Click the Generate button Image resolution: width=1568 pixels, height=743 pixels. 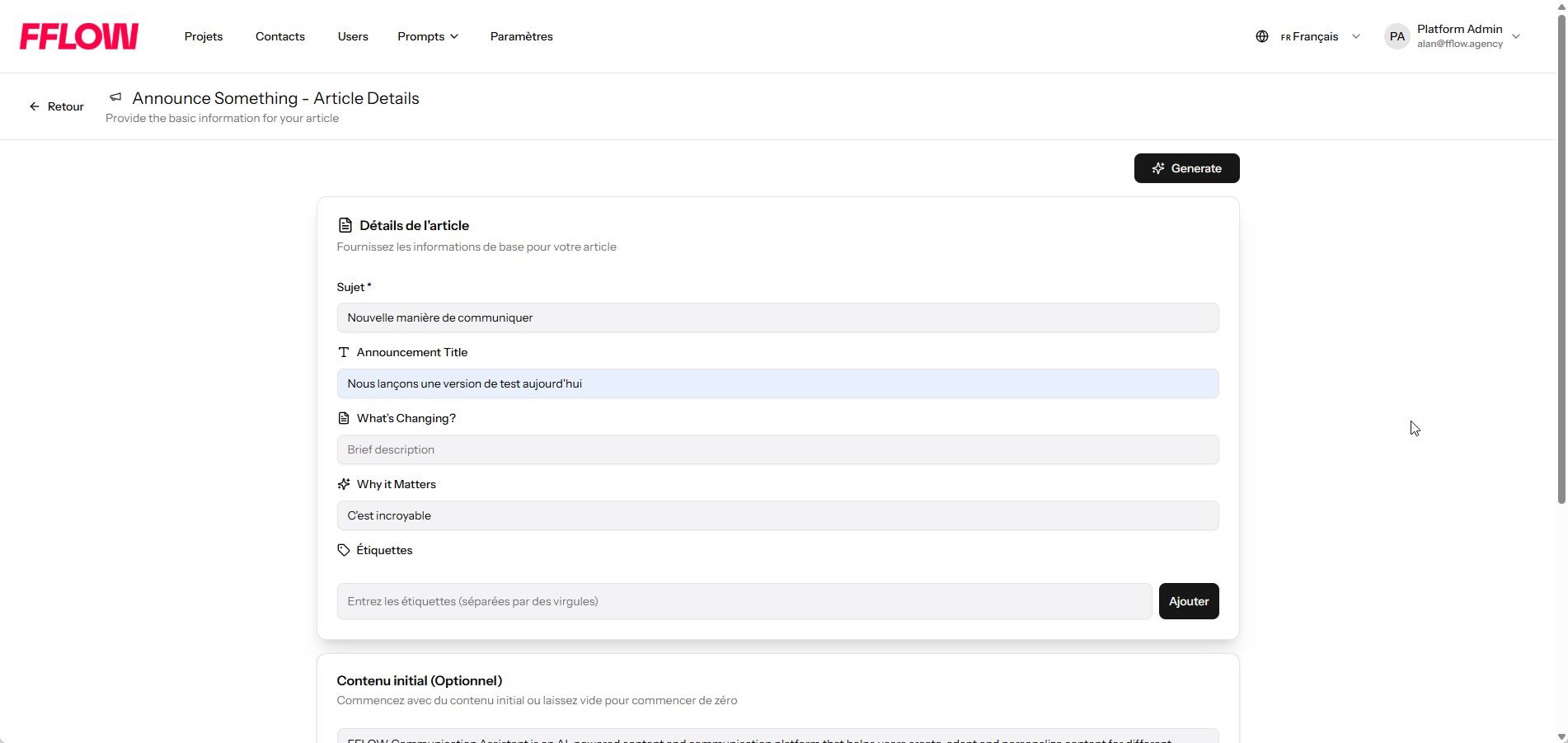click(x=1186, y=168)
